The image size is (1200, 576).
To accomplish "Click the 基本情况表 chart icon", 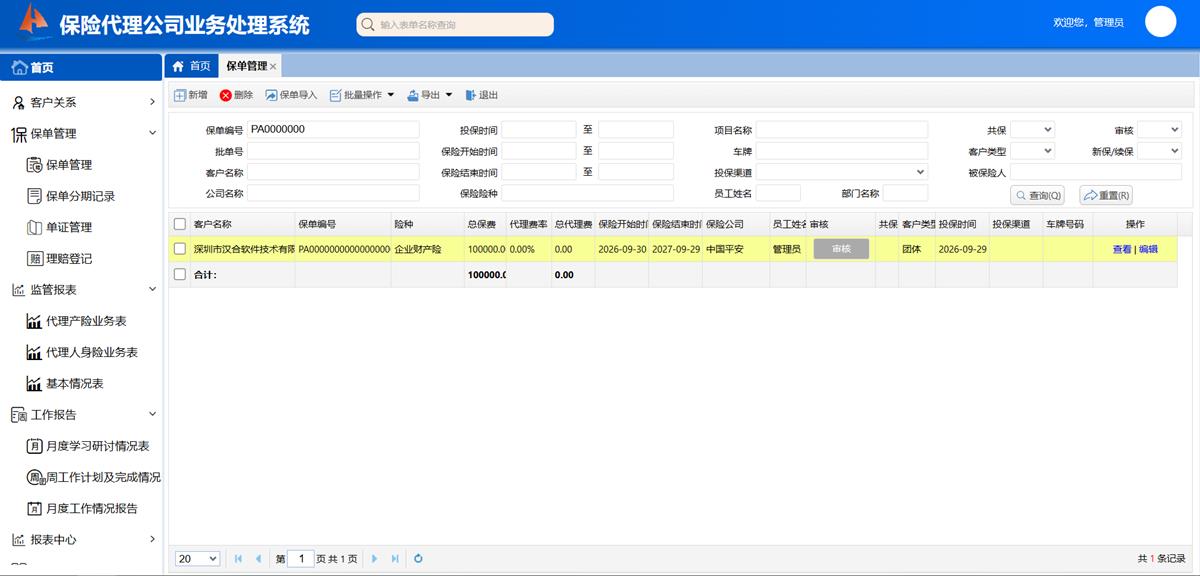I will [34, 383].
